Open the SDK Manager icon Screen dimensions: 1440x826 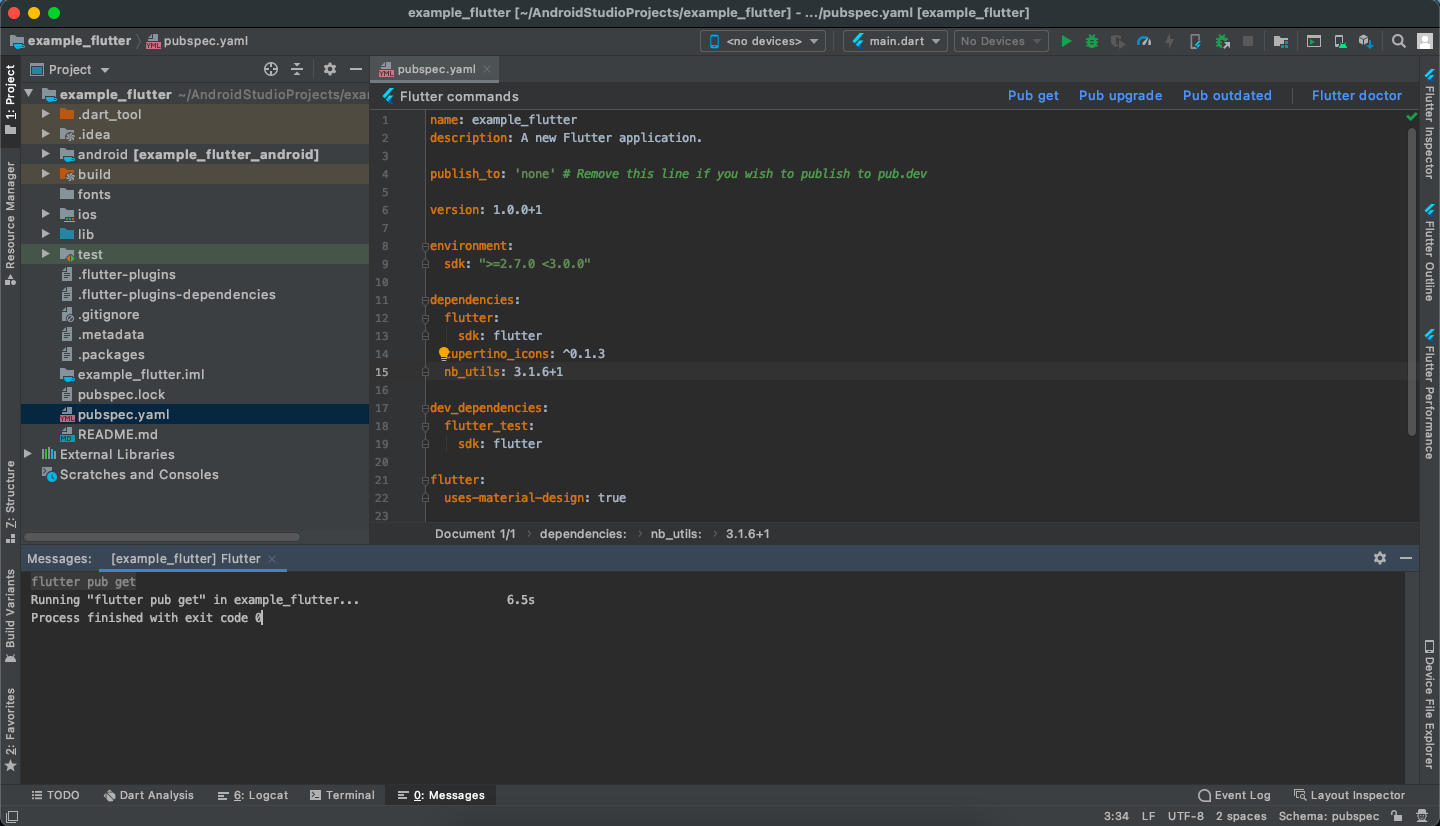[x=1366, y=41]
